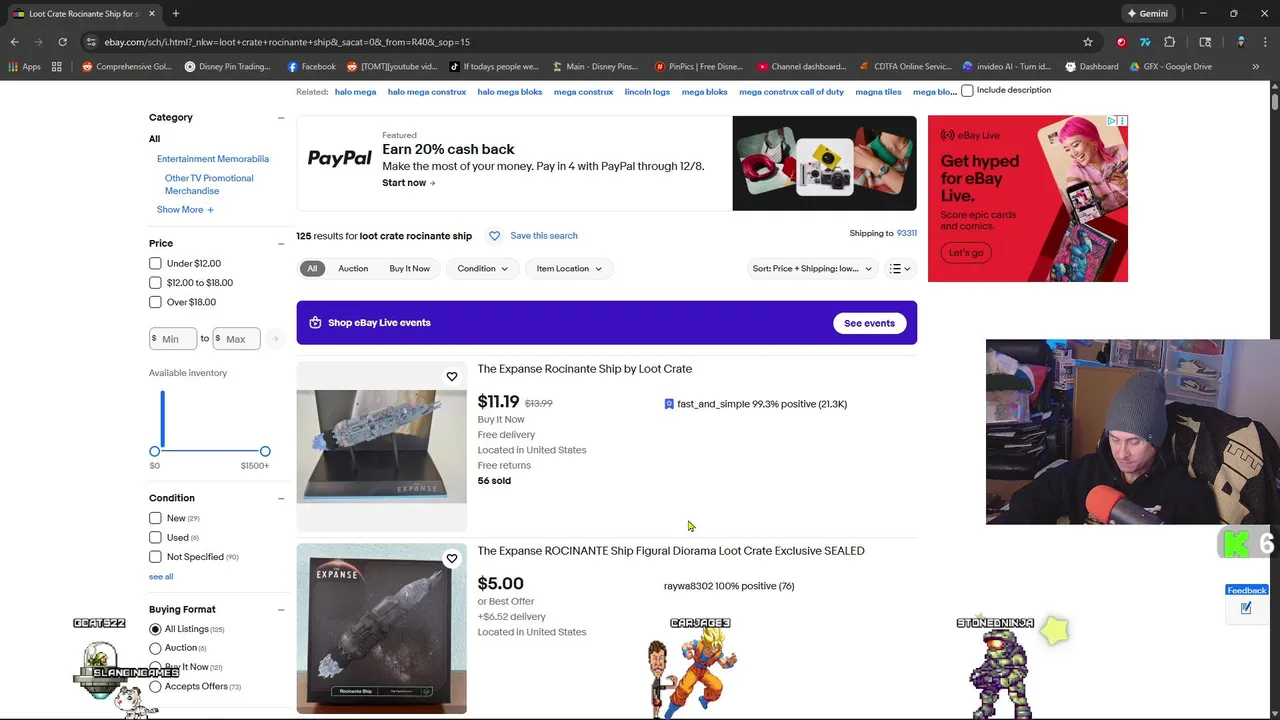Add first Rocinante listing to watchlist
Image resolution: width=1280 pixels, height=720 pixels.
click(452, 377)
